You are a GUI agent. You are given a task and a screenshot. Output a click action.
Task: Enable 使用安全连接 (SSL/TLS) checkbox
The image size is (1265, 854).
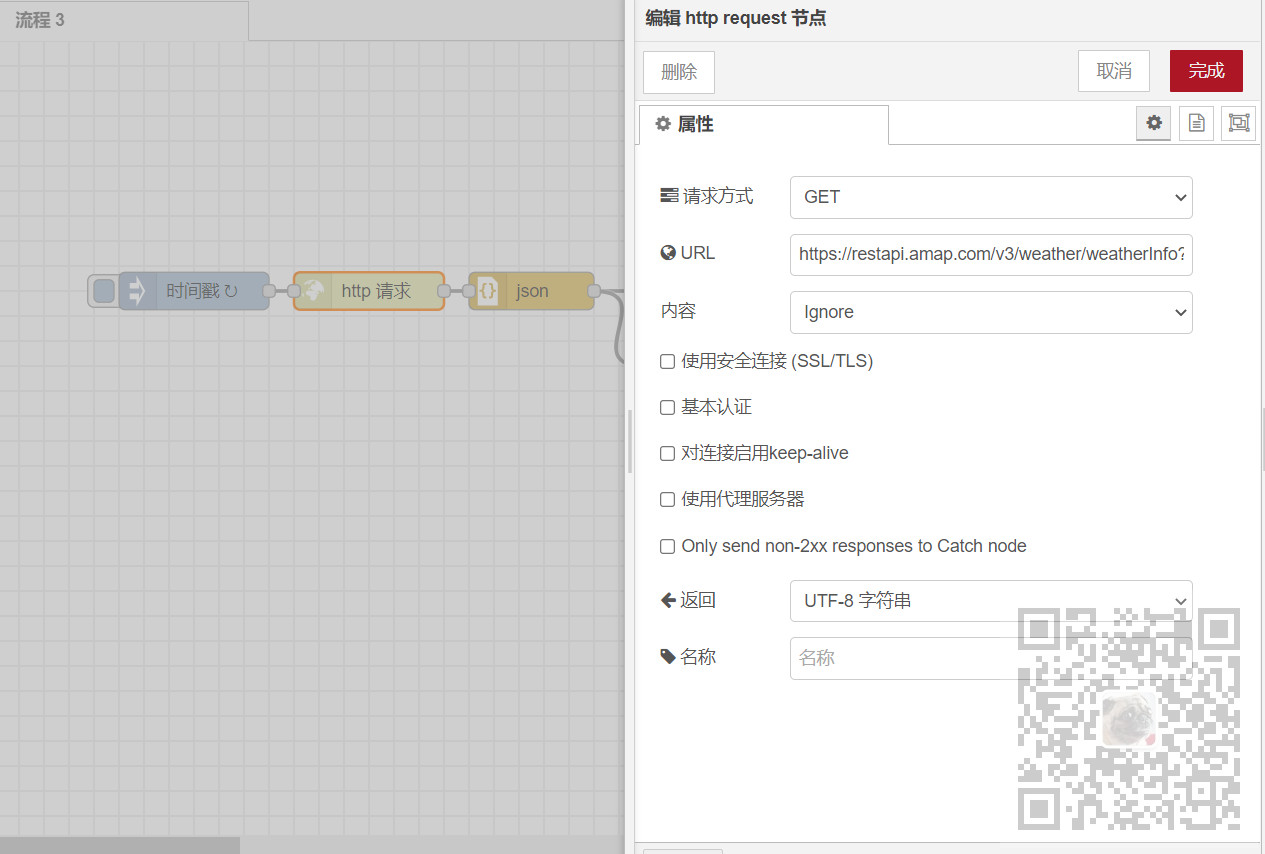[667, 361]
